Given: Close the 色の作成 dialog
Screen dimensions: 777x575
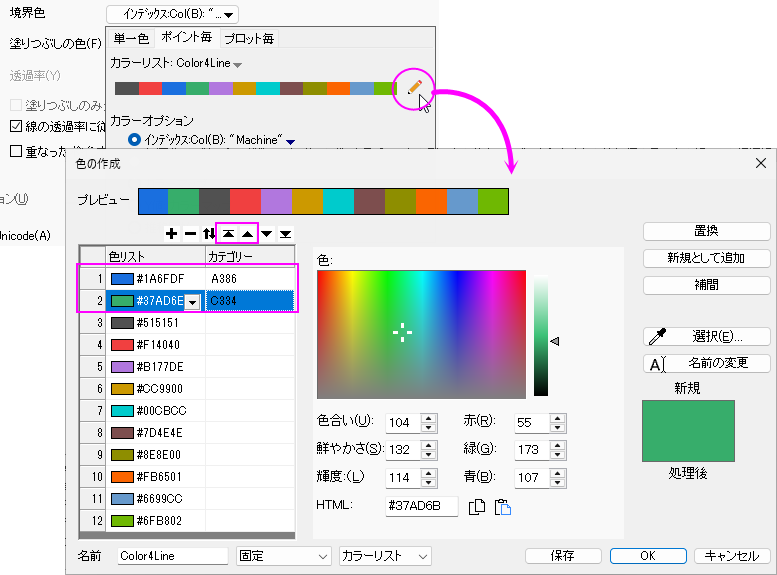Looking at the screenshot, I should pos(761,163).
